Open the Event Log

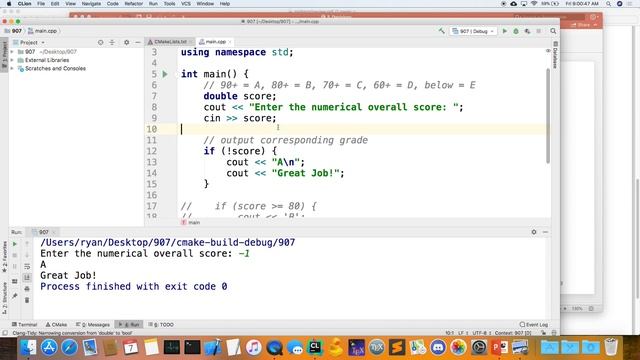pos(534,324)
